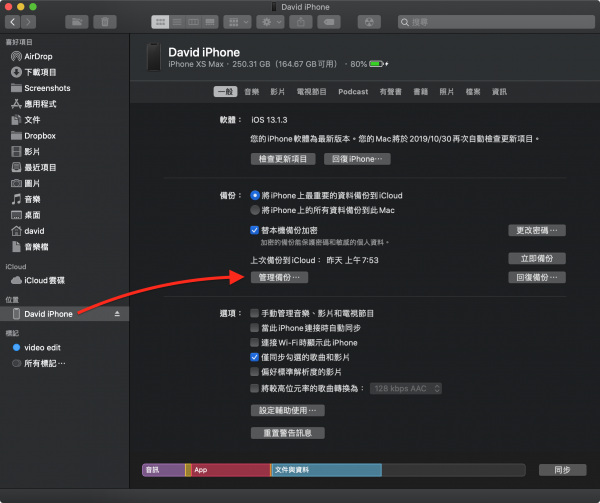Image resolution: width=600 pixels, height=503 pixels.
Task: Enable auto sync when iPhone connected
Action: 254,328
